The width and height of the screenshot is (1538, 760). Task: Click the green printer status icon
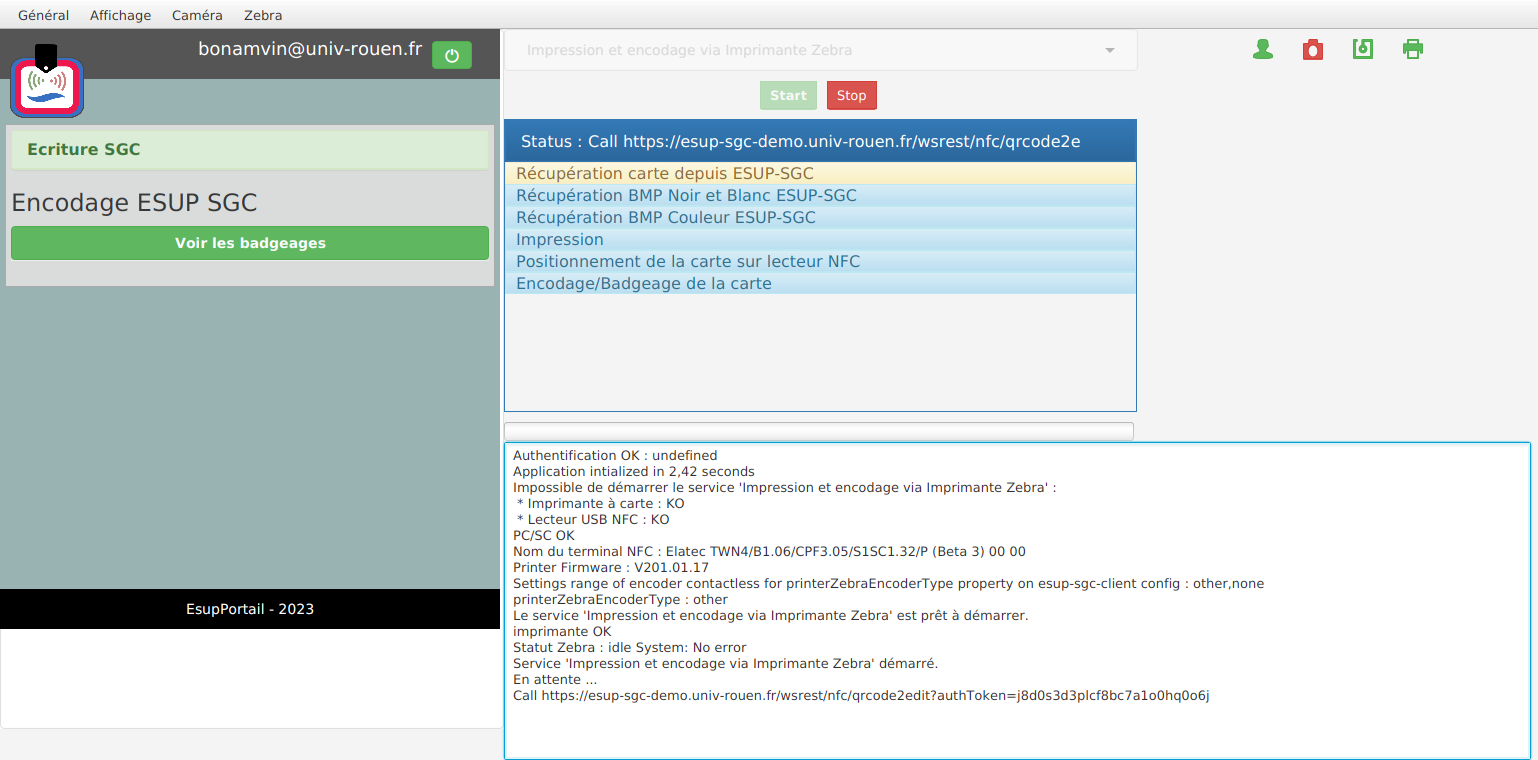coord(1413,49)
